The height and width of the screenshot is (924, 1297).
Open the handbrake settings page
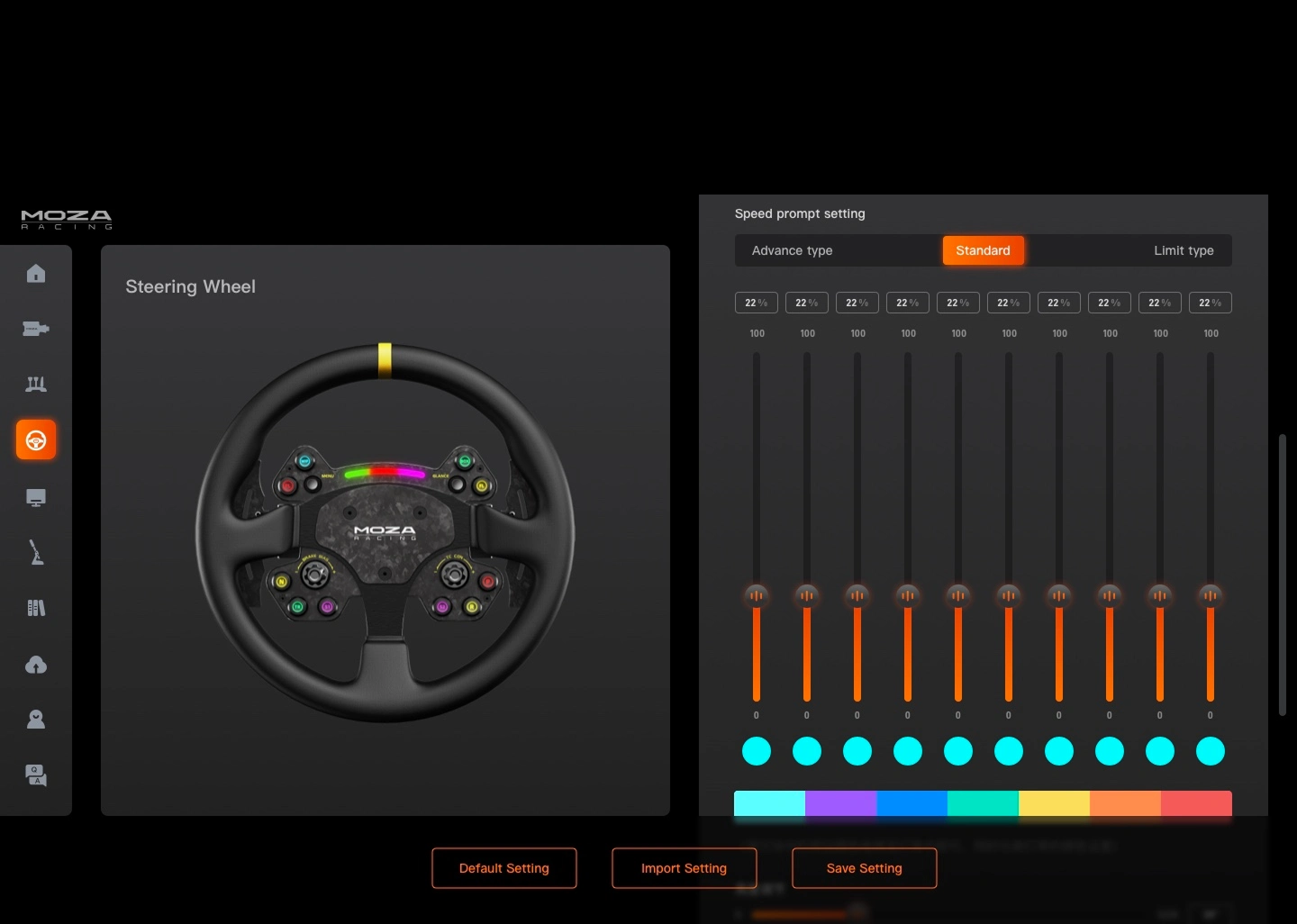(36, 553)
